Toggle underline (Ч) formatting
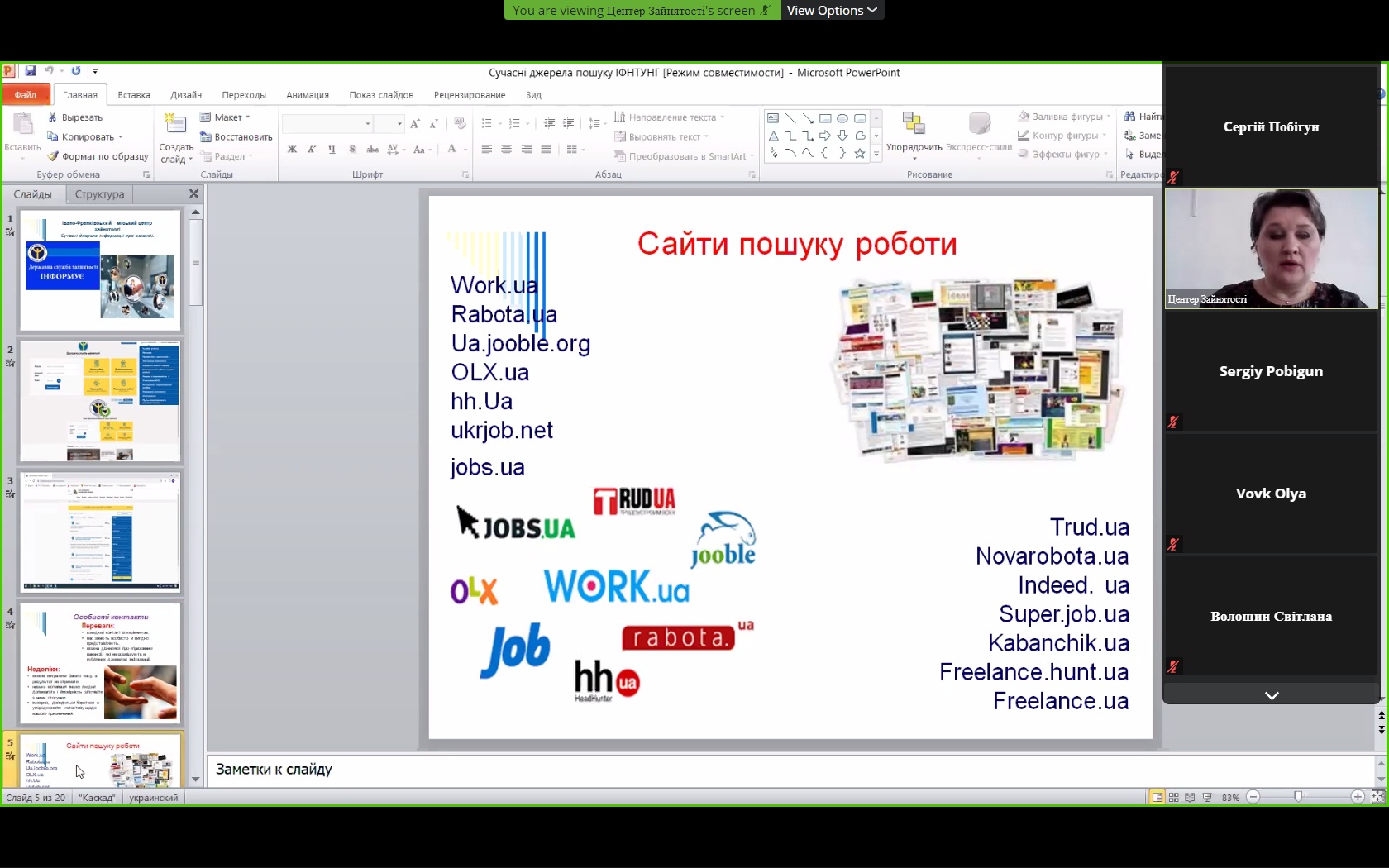The width and height of the screenshot is (1389, 868). point(332,150)
